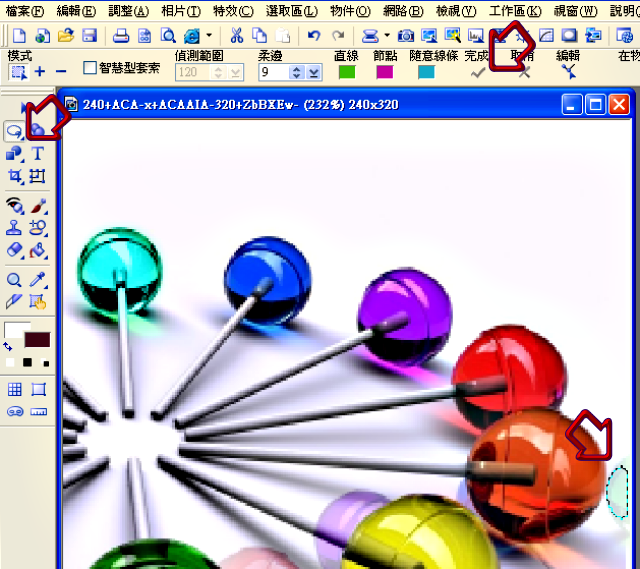Click the rollover link icon in toolbox
Image resolution: width=640 pixels, height=569 pixels.
[x=15, y=411]
